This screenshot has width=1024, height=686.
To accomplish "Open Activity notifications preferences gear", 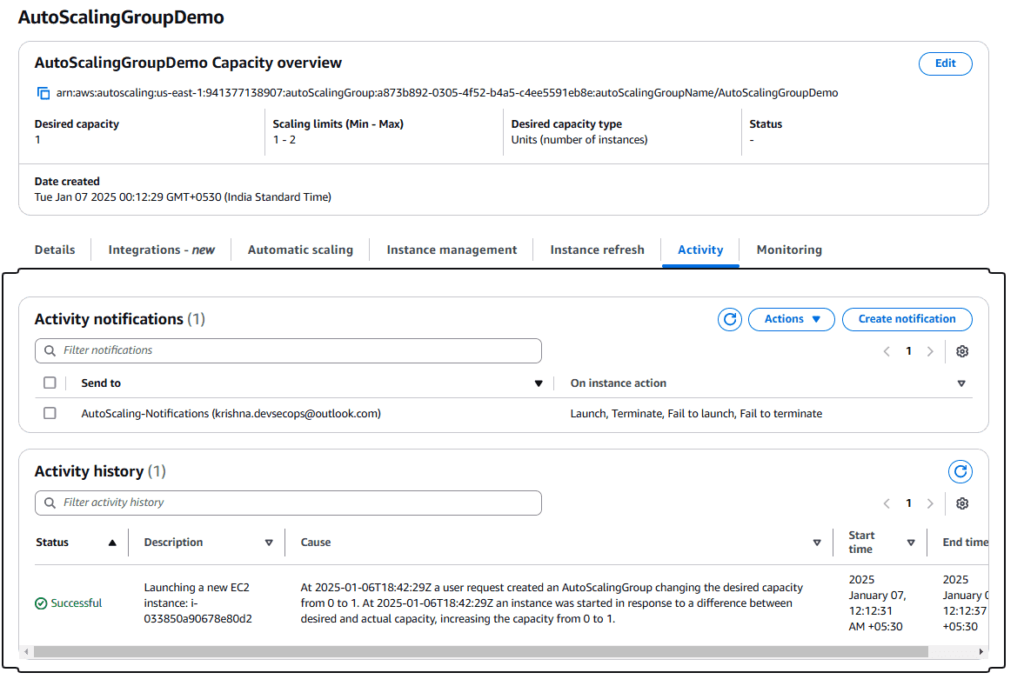I will 962,351.
